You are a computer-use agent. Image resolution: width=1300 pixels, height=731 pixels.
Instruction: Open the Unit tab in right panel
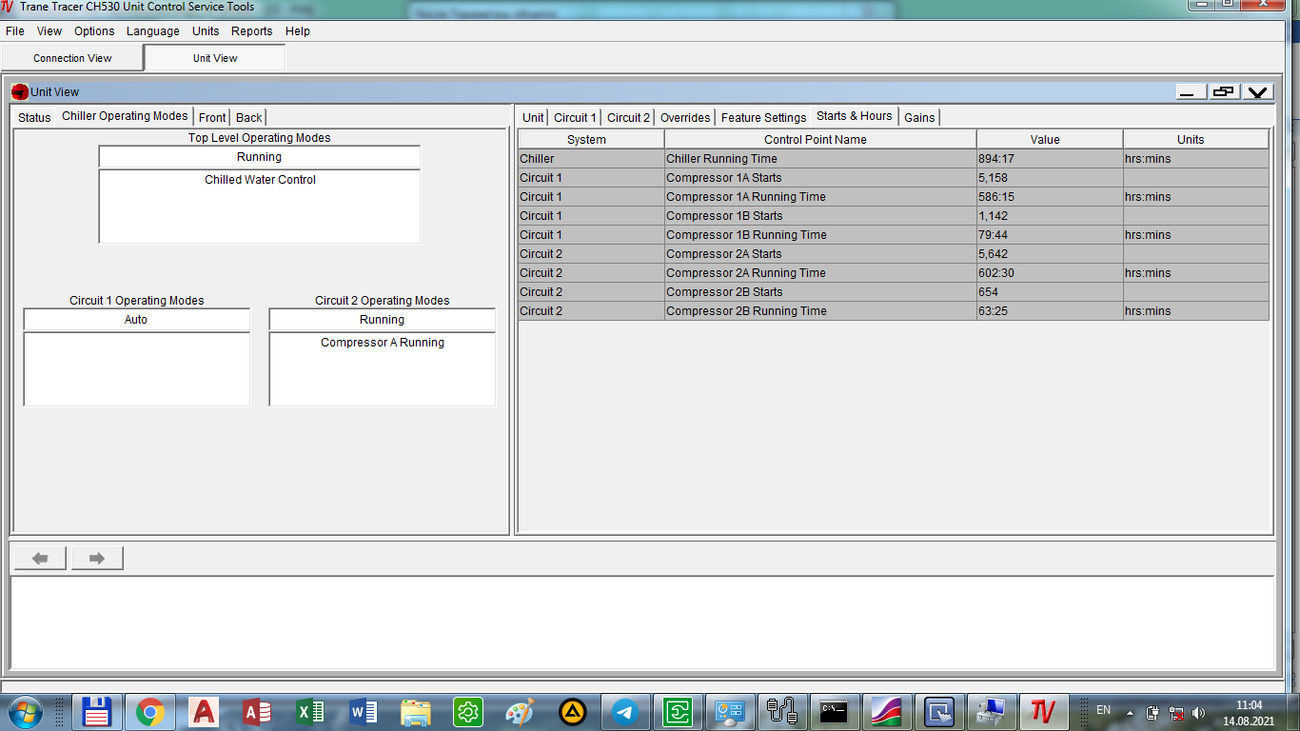pyautogui.click(x=533, y=117)
